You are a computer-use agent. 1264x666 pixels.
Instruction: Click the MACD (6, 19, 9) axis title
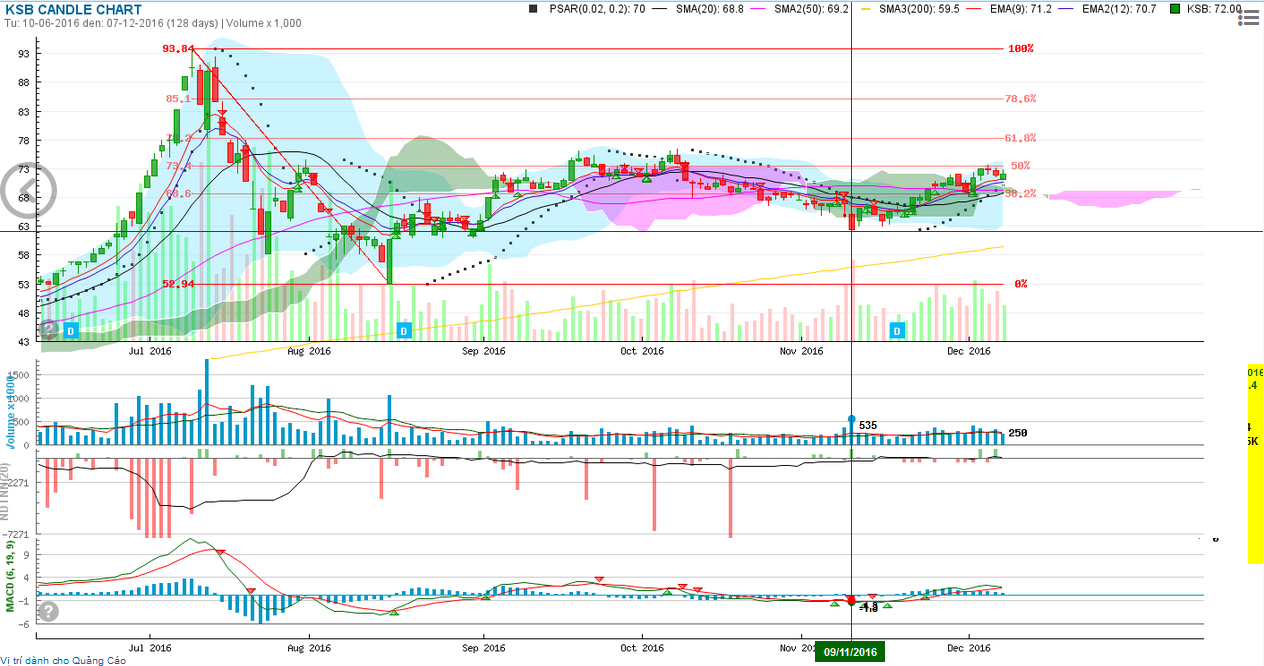tap(10, 577)
